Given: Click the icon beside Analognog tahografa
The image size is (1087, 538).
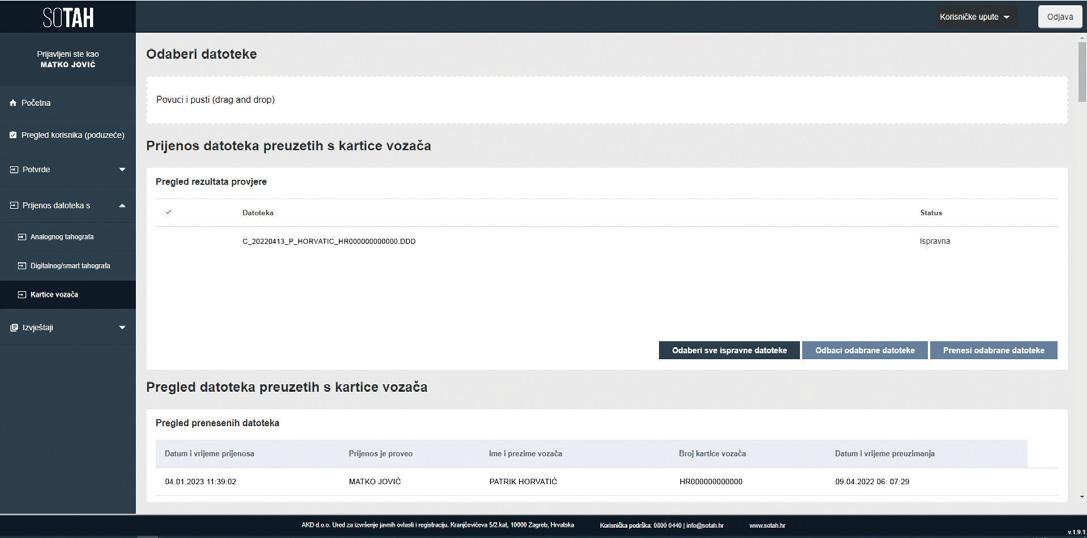Looking at the screenshot, I should pos(21,236).
